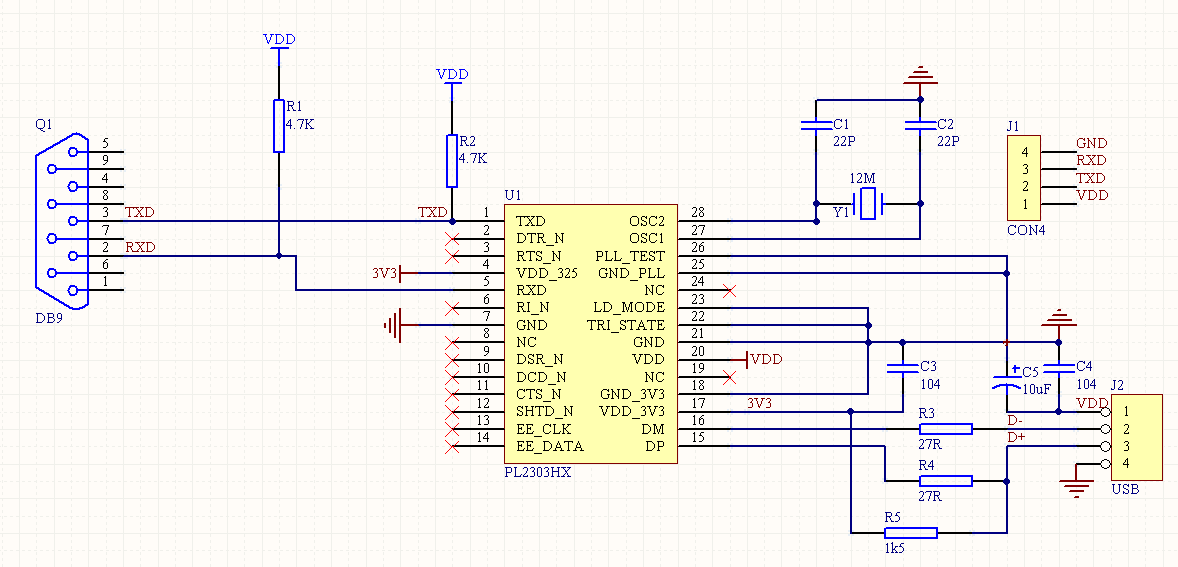Viewport: 1178px width, 567px height.
Task: Click the ground symbol above C4
Action: [x=1059, y=318]
